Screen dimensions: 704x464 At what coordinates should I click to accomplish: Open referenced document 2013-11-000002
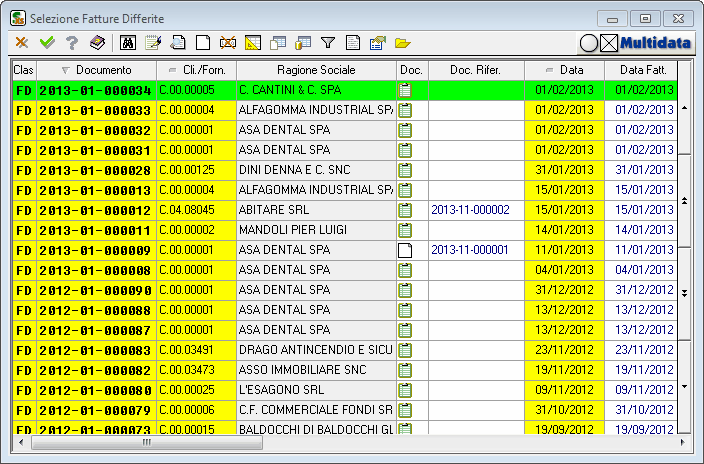tap(470, 210)
